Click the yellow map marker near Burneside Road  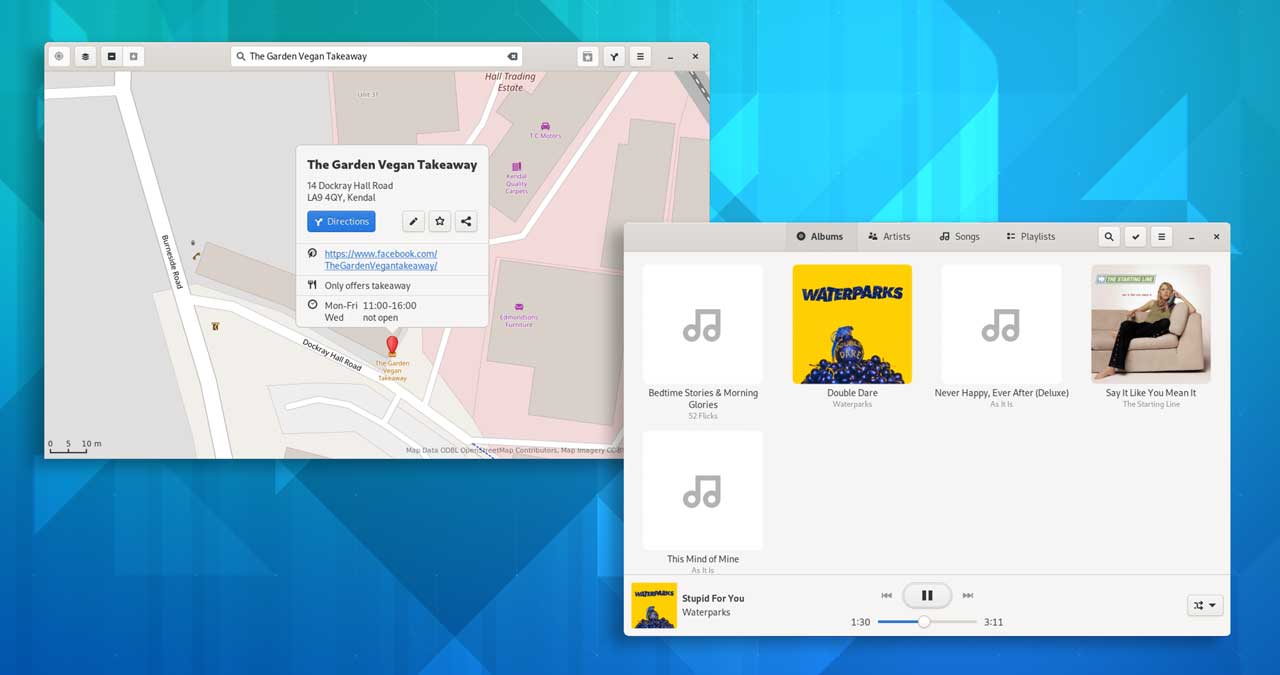pyautogui.click(x=216, y=325)
